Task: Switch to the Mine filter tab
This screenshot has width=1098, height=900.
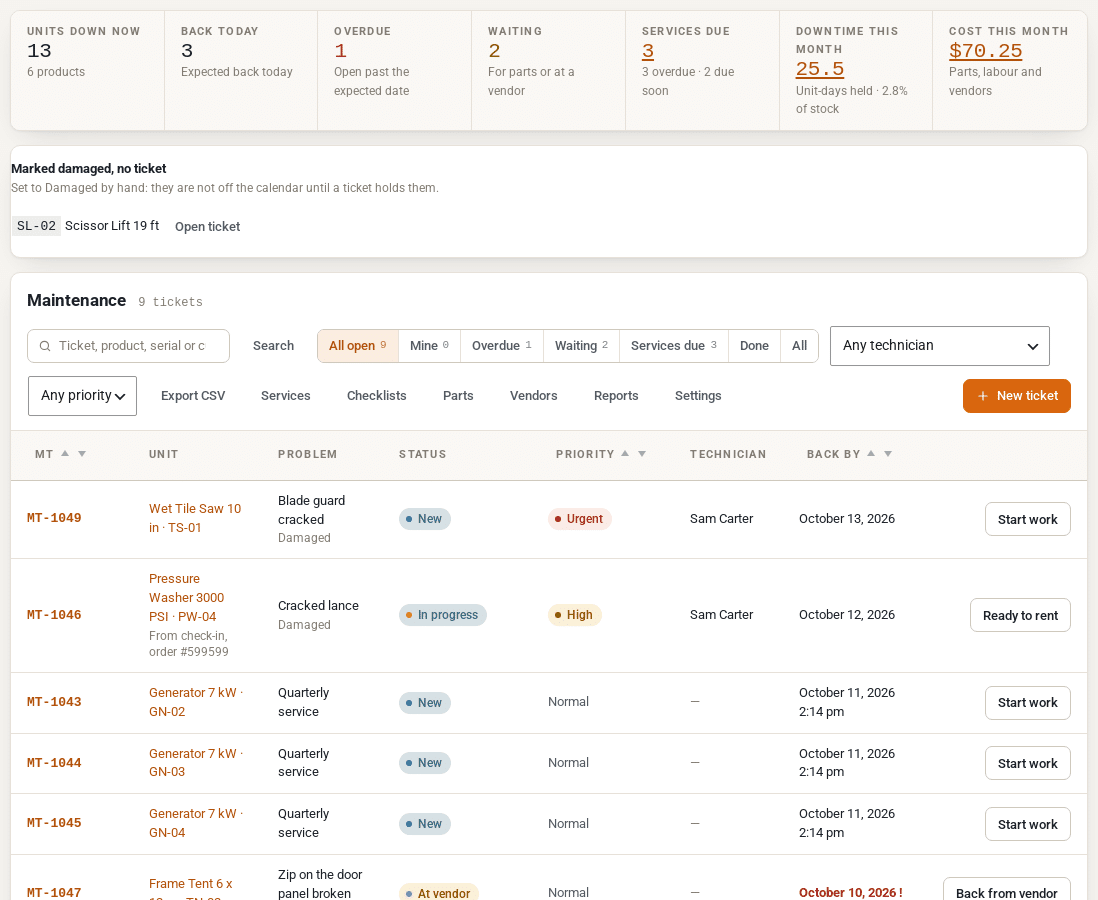Action: click(x=429, y=346)
